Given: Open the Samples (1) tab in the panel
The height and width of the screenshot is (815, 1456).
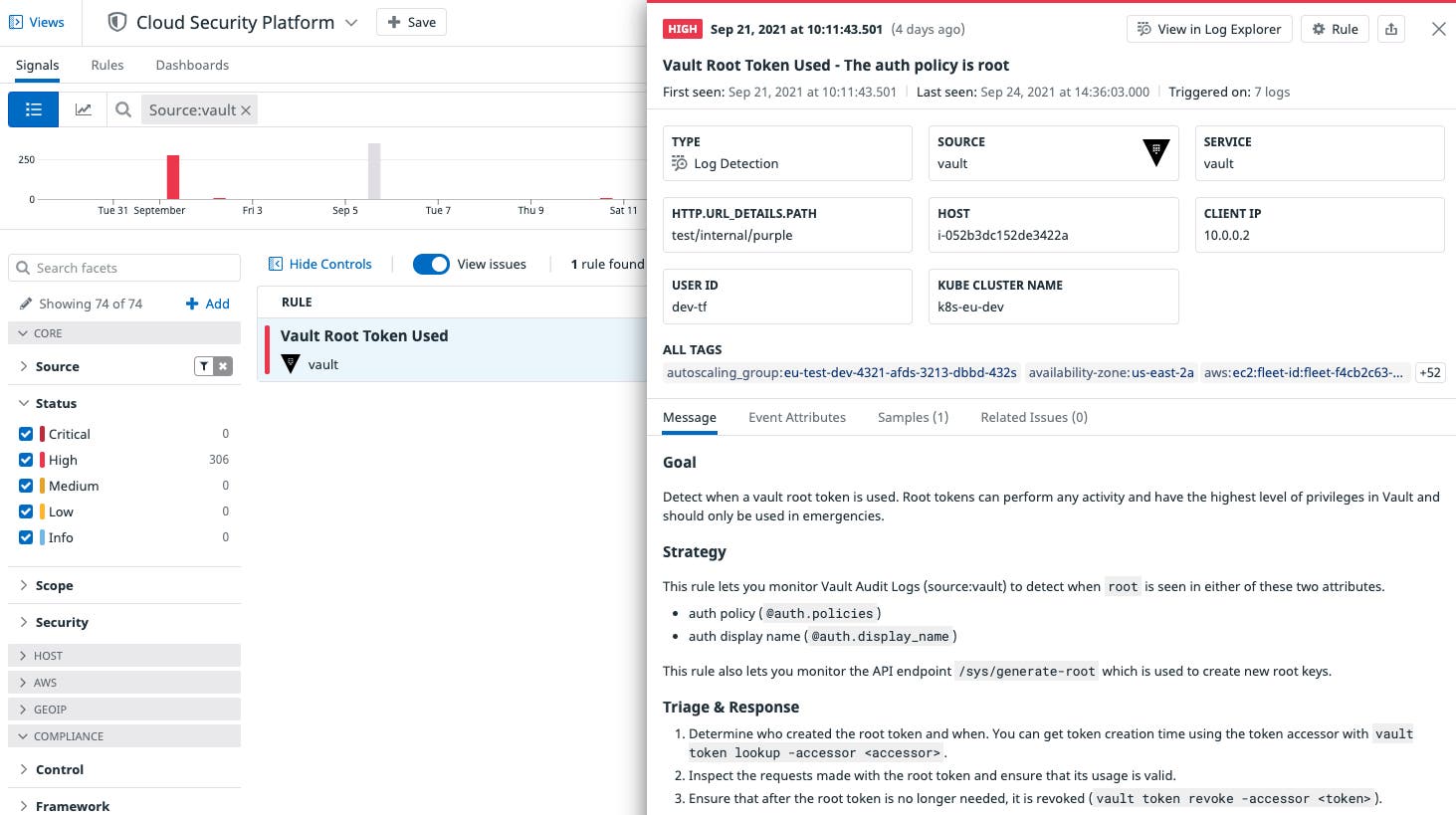Looking at the screenshot, I should [x=912, y=417].
